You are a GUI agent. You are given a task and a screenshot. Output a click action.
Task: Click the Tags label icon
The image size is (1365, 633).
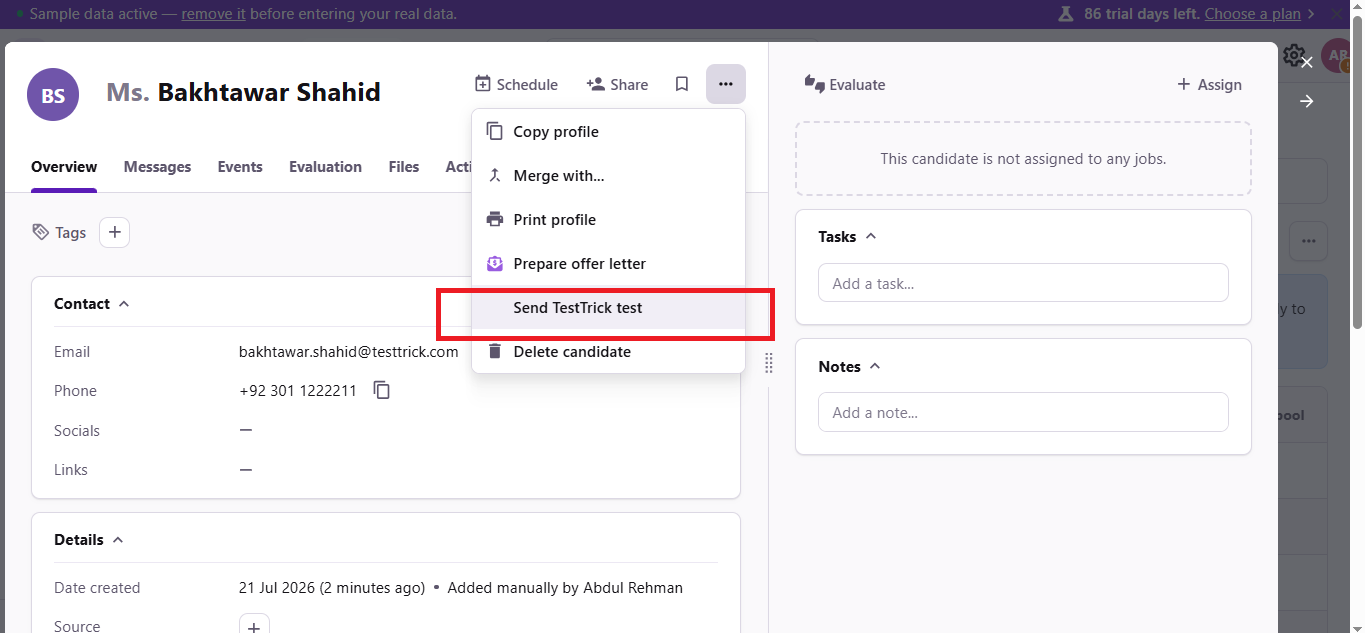40,232
